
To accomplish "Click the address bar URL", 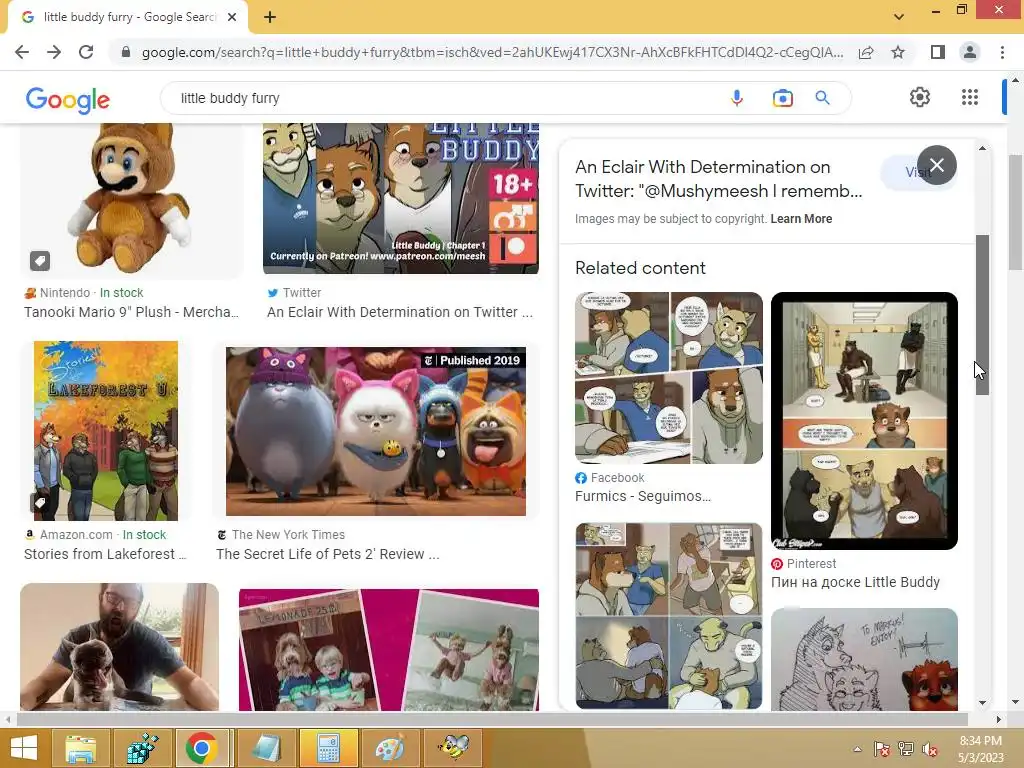I will [x=492, y=52].
